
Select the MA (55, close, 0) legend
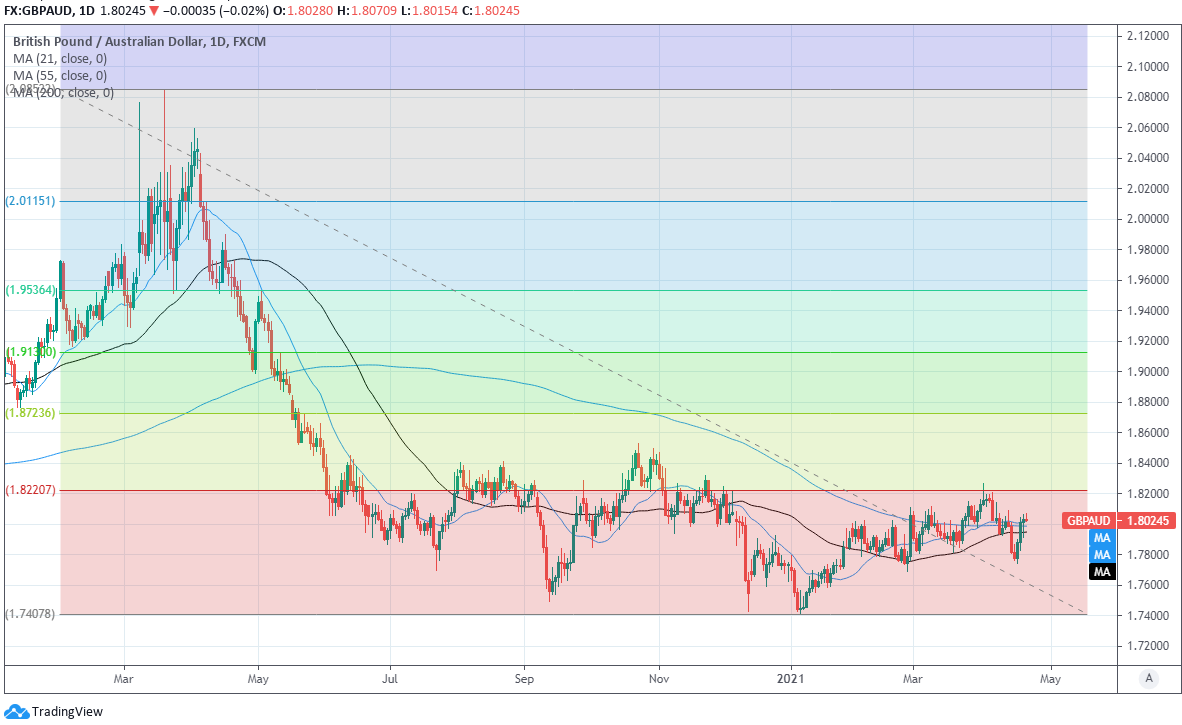coord(61,76)
